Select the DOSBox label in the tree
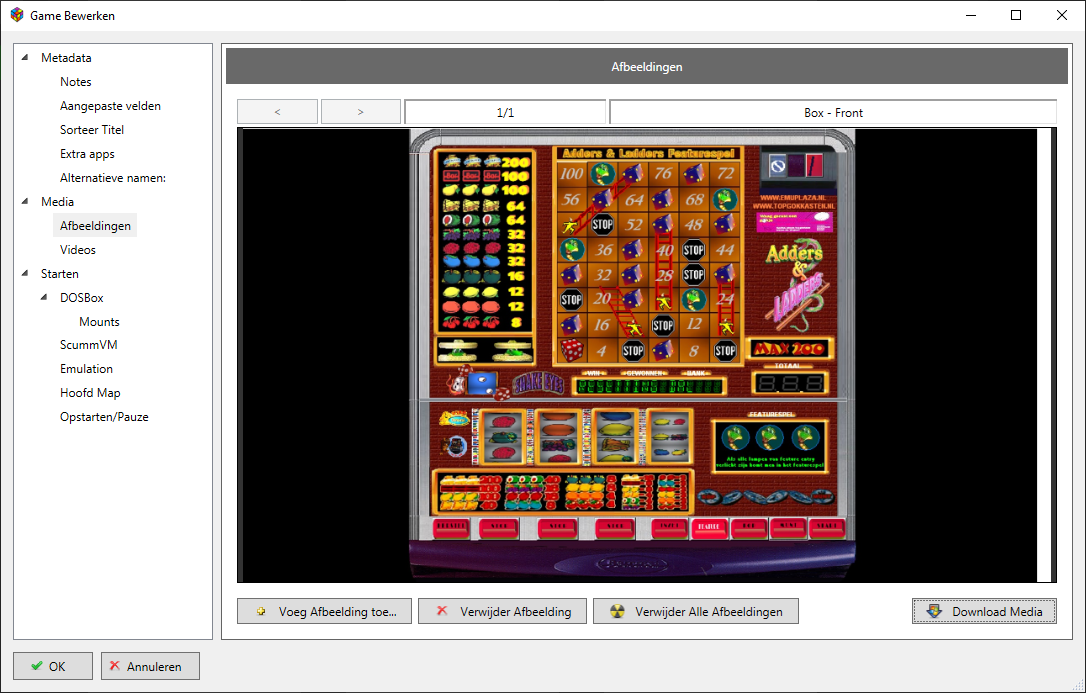 82,298
